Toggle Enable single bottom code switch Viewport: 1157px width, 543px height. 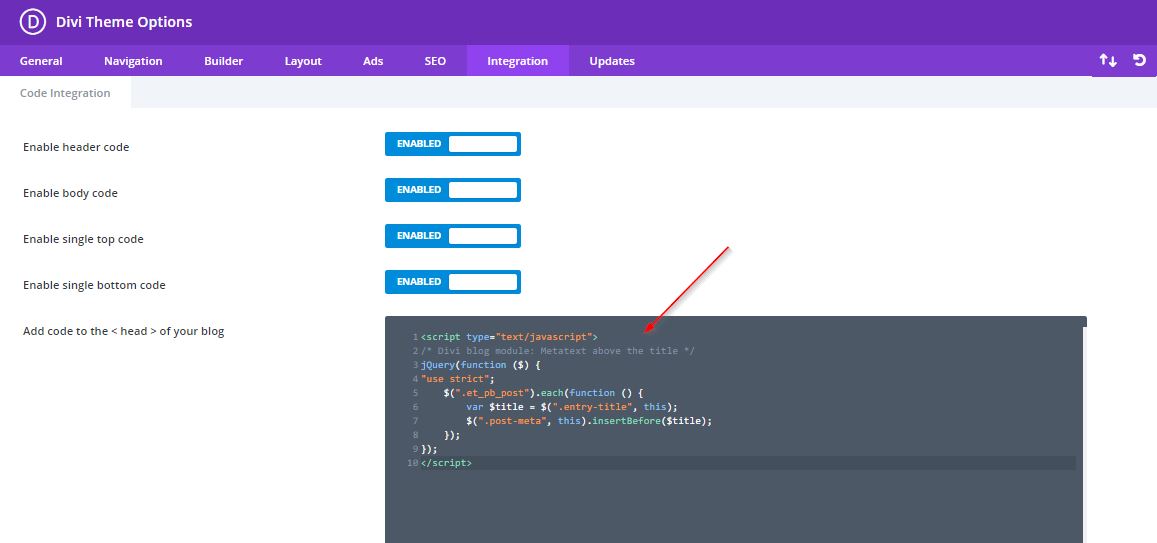452,282
